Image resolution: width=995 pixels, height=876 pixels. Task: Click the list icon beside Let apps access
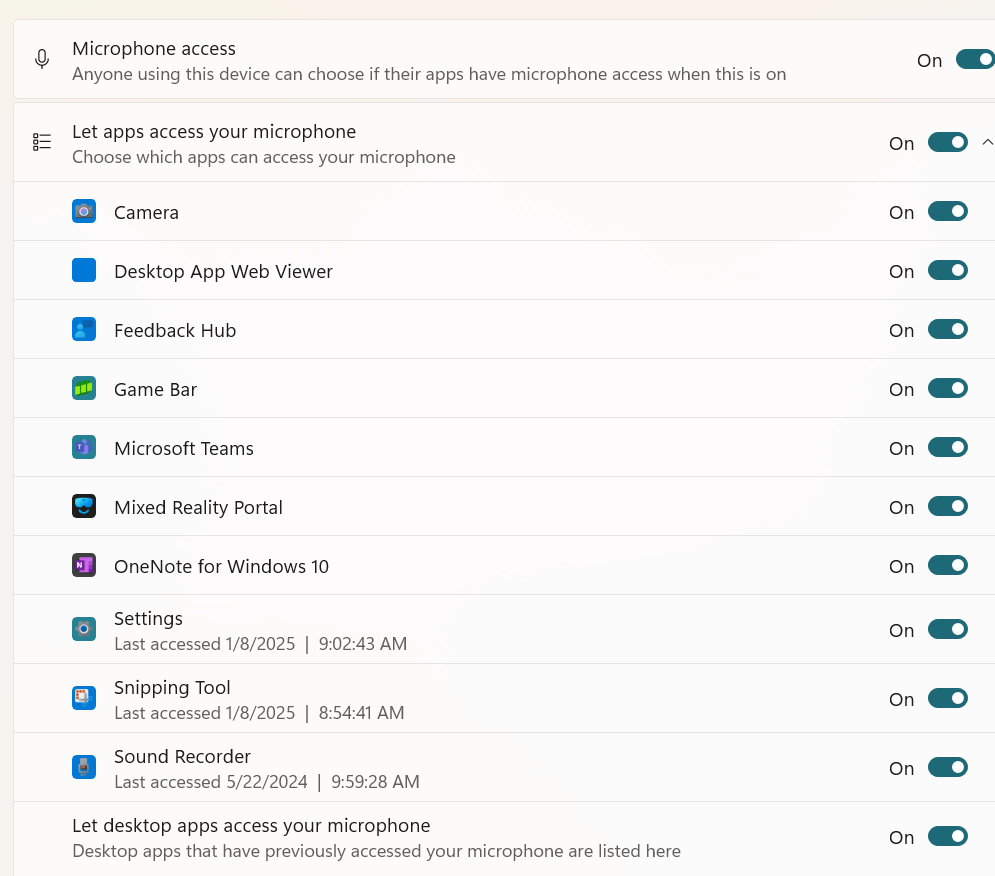pos(42,142)
